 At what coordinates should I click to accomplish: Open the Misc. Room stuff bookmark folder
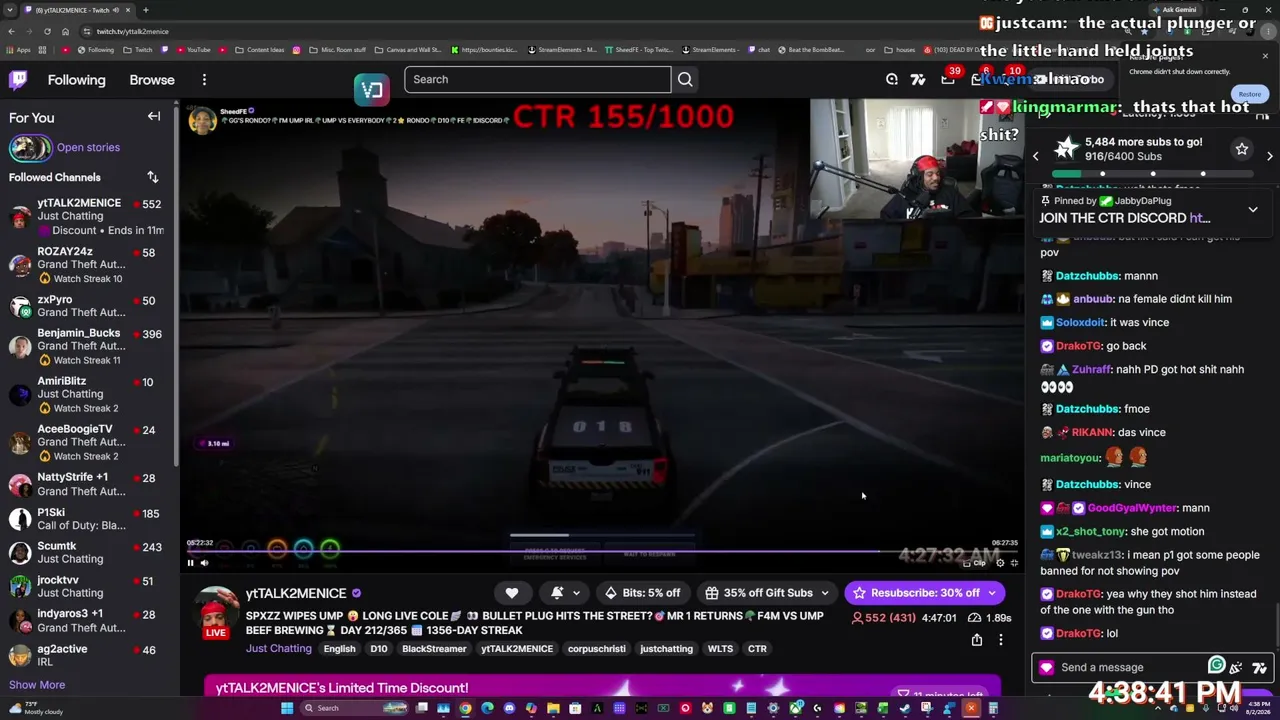tap(337, 50)
